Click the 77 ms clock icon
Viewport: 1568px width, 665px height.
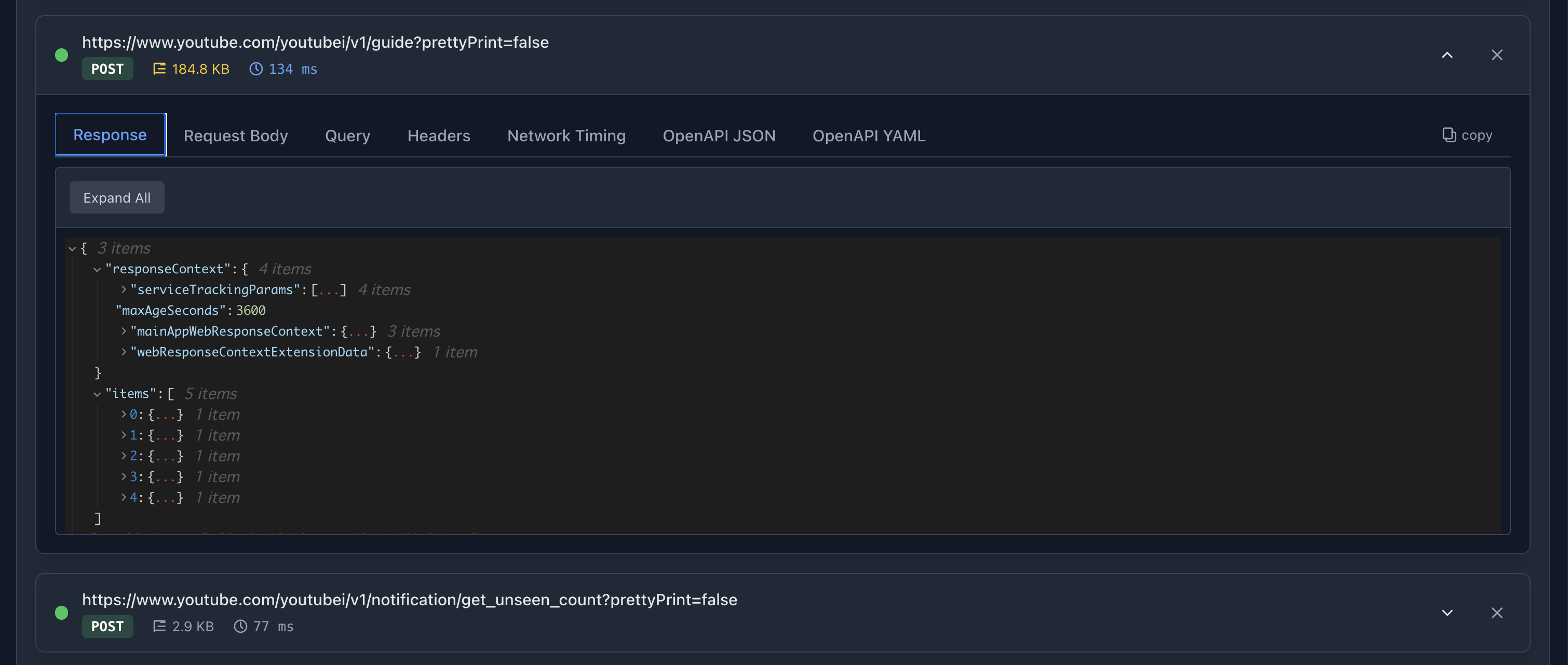pos(240,626)
